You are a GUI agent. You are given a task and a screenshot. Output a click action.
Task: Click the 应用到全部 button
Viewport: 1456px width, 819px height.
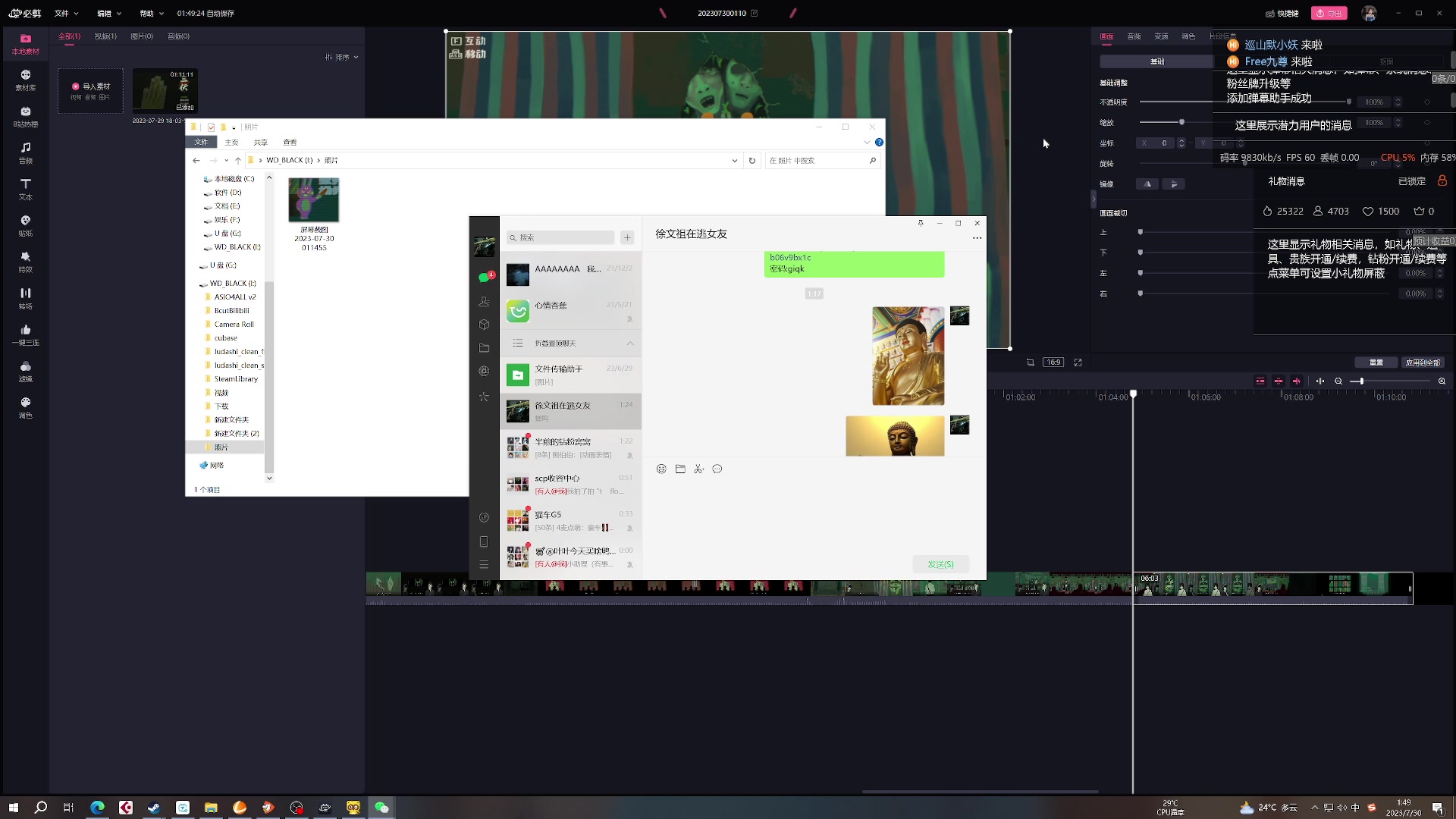1423,362
